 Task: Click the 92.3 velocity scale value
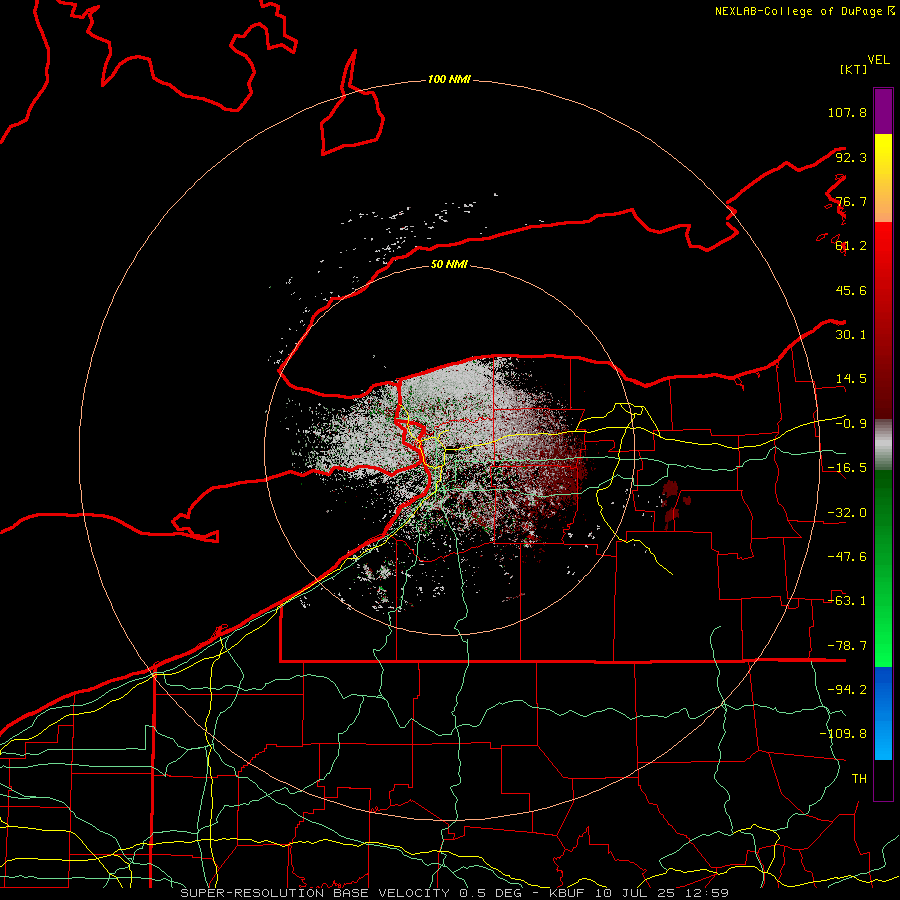(851, 157)
